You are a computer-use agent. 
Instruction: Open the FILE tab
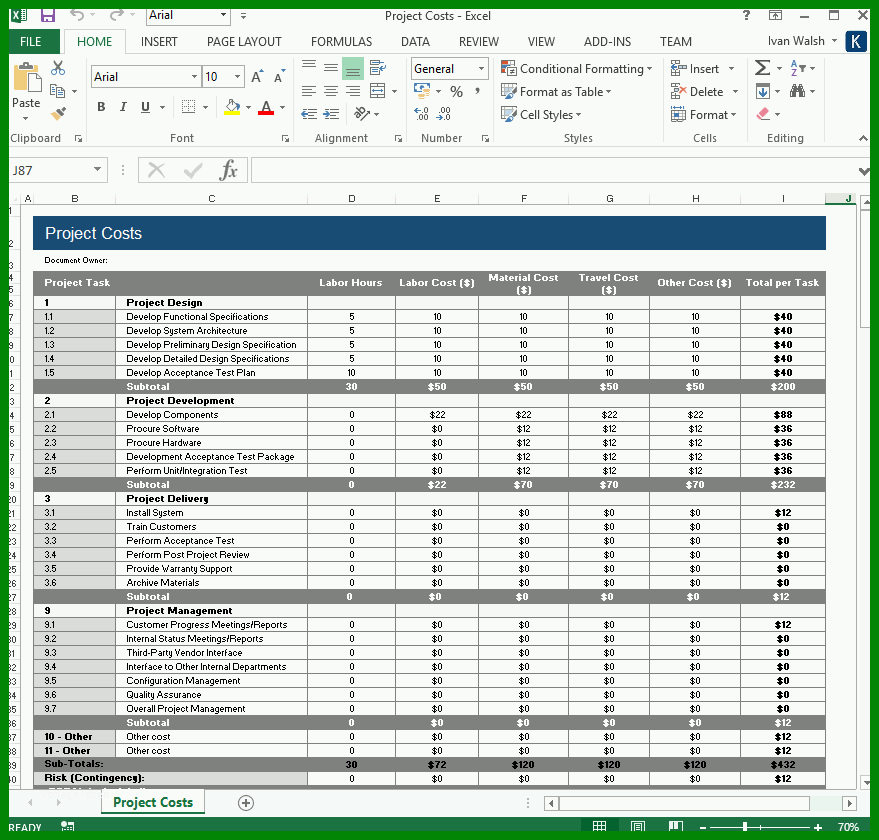pos(30,41)
